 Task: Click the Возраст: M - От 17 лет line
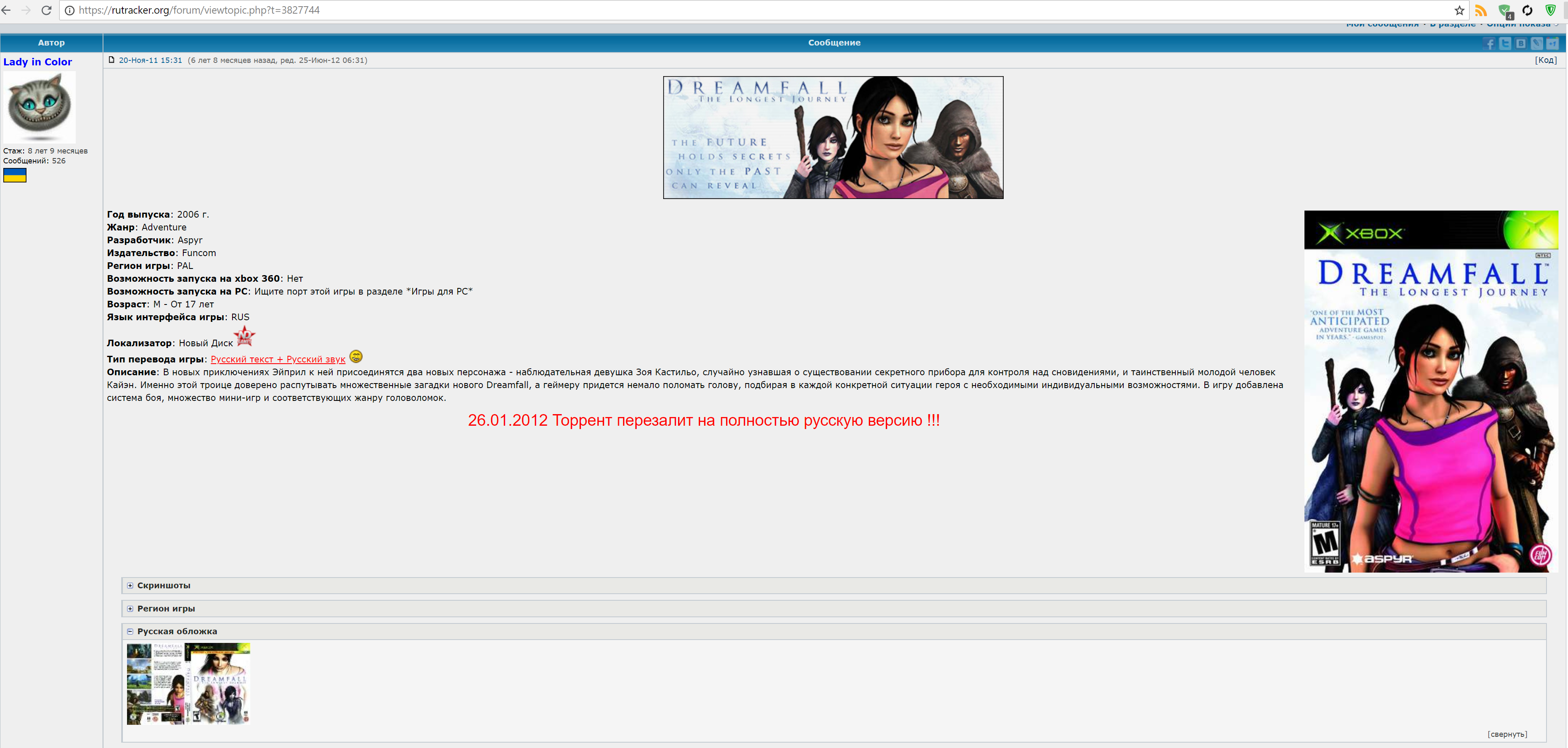[161, 304]
